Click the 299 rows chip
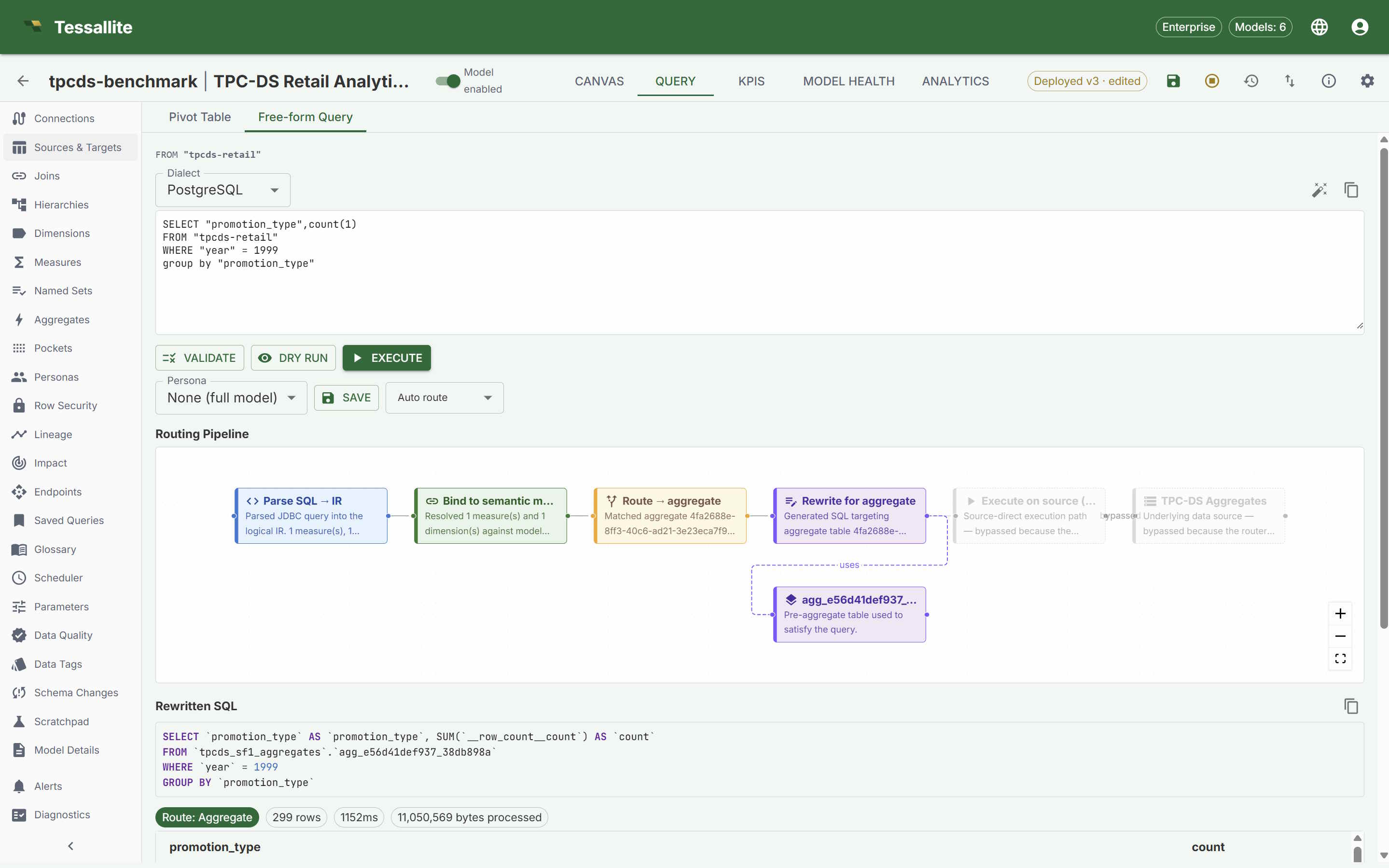Screen dimensions: 1389x868 tap(296, 817)
